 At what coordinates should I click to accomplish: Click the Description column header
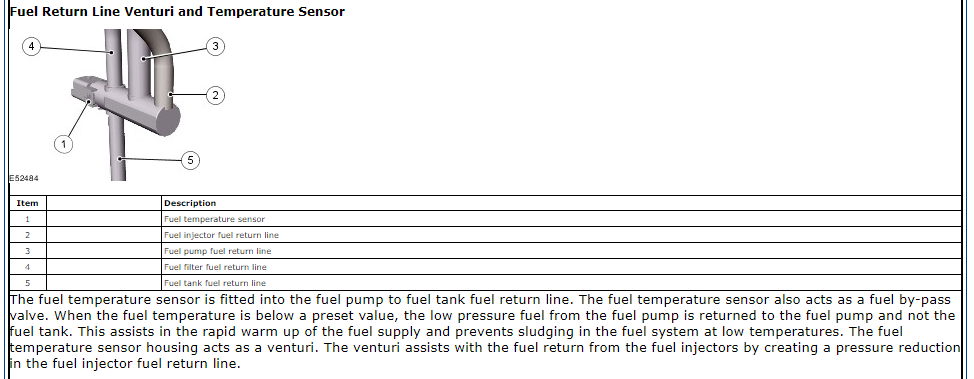click(x=190, y=203)
